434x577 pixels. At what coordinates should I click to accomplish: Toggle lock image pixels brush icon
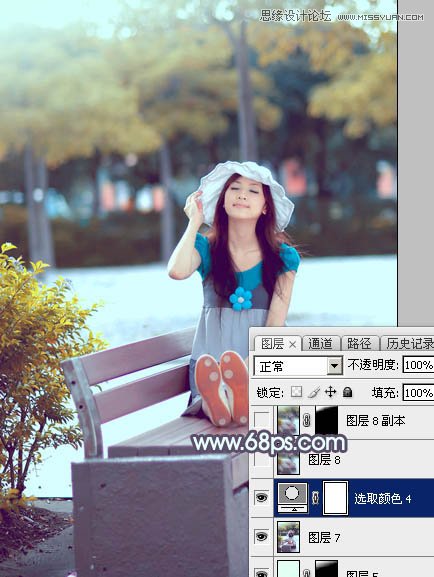[313, 392]
